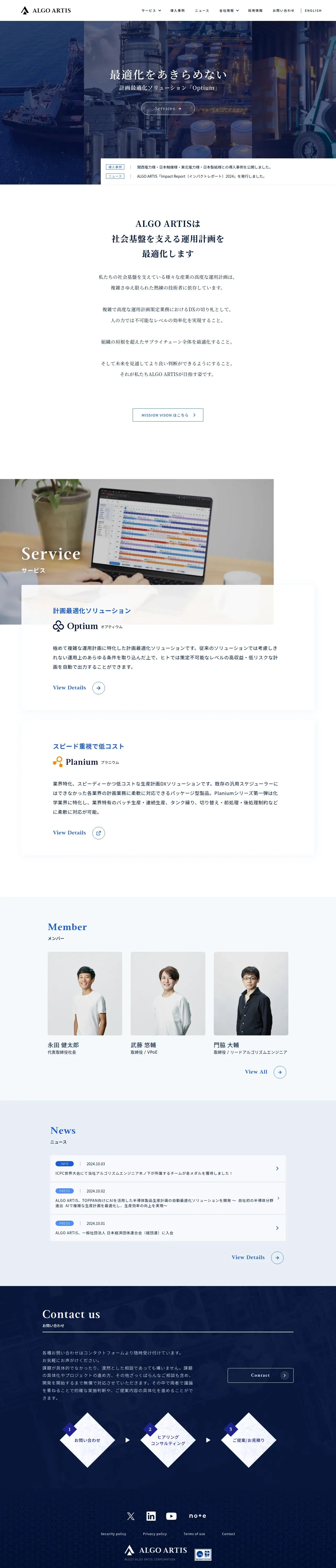The width and height of the screenshot is (336, 1568).
Task: Open the ALGO ARTIS header logo
Action: pyautogui.click(x=46, y=10)
